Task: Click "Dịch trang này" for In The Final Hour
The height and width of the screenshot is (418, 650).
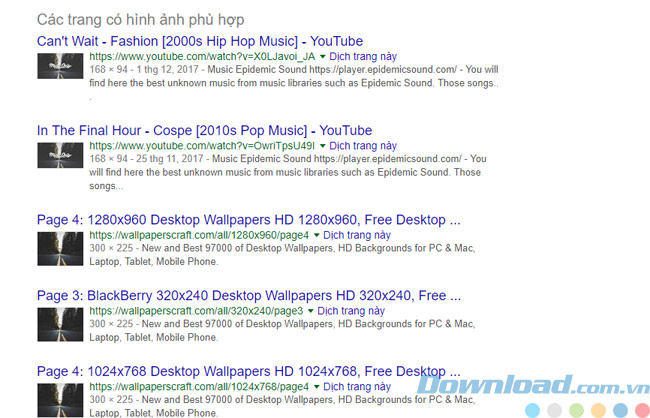Action: coord(363,146)
